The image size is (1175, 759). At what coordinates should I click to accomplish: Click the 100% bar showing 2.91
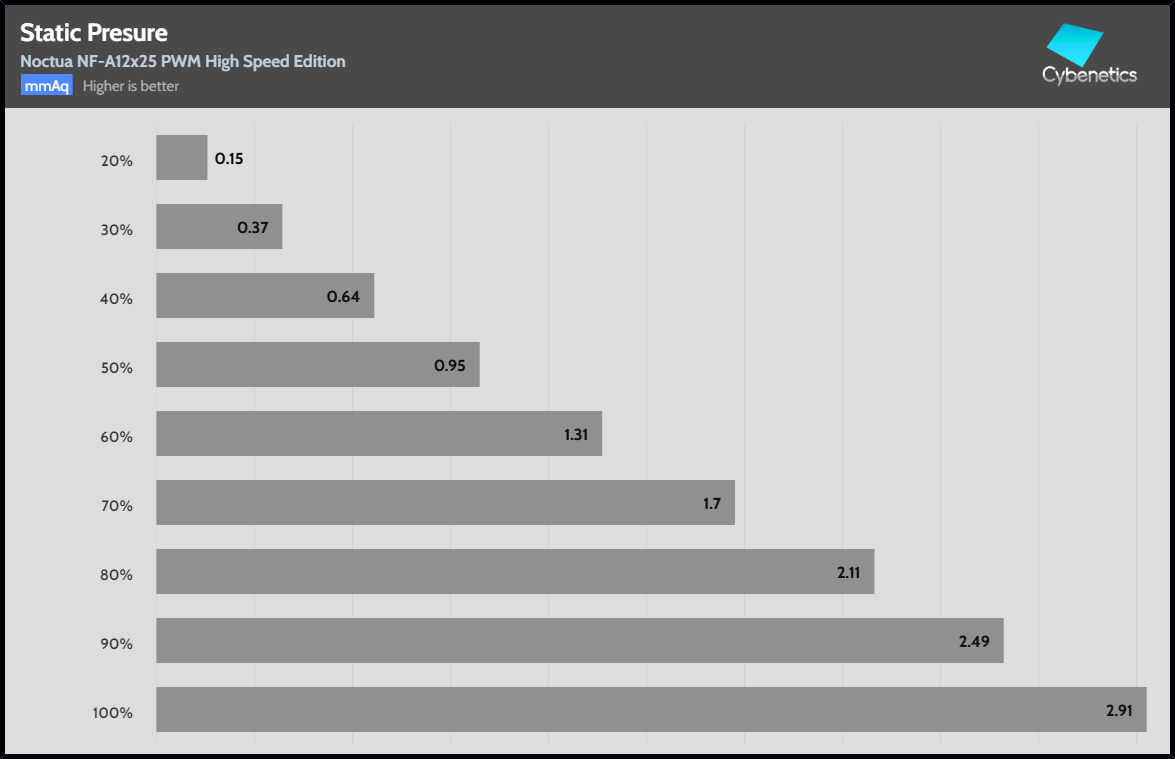tap(650, 709)
